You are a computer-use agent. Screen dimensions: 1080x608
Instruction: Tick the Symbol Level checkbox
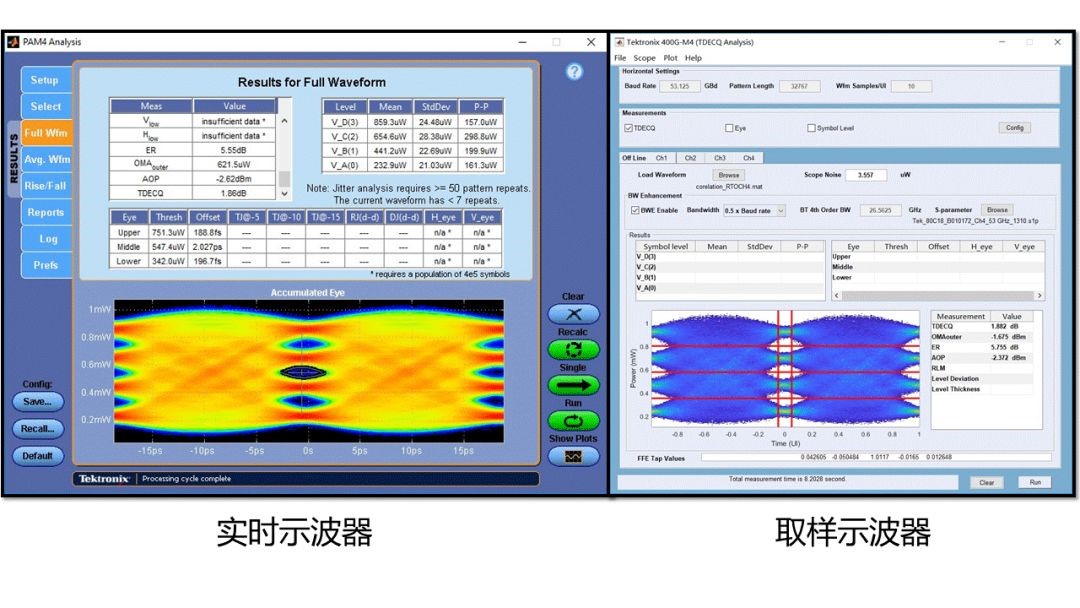811,128
